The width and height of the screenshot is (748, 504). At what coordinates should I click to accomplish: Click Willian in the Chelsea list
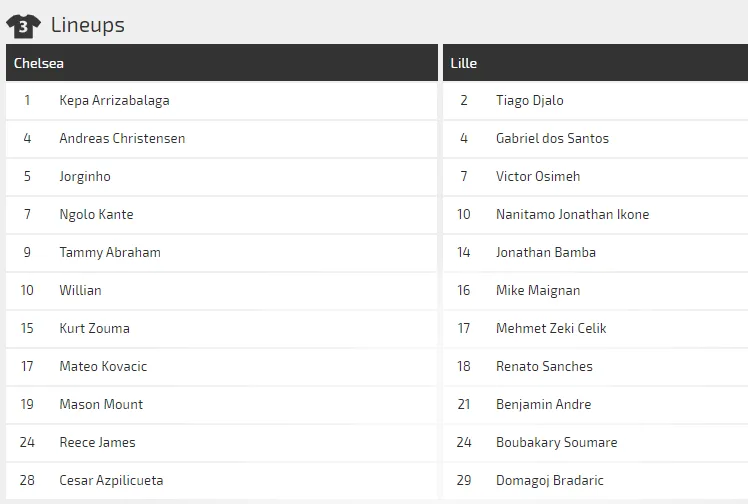click(80, 290)
